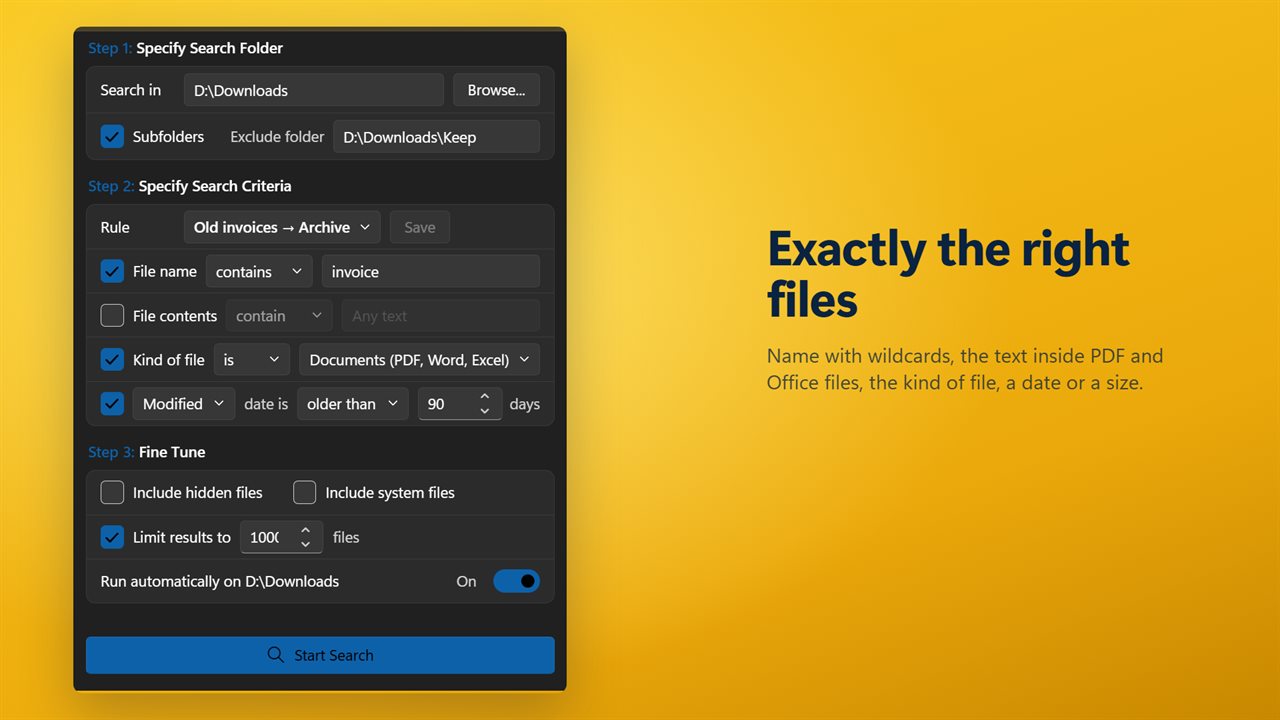Screen dimensions: 1280x720
Task: Click the Start Search button
Action: (320, 655)
